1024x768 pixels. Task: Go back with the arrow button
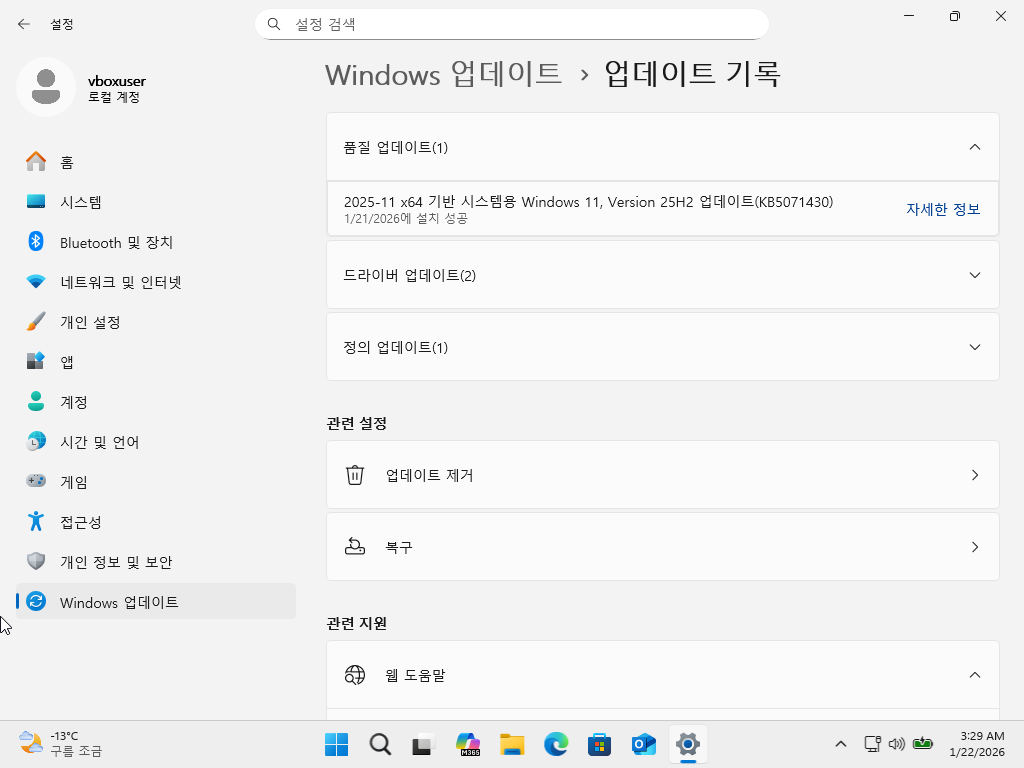click(x=24, y=24)
